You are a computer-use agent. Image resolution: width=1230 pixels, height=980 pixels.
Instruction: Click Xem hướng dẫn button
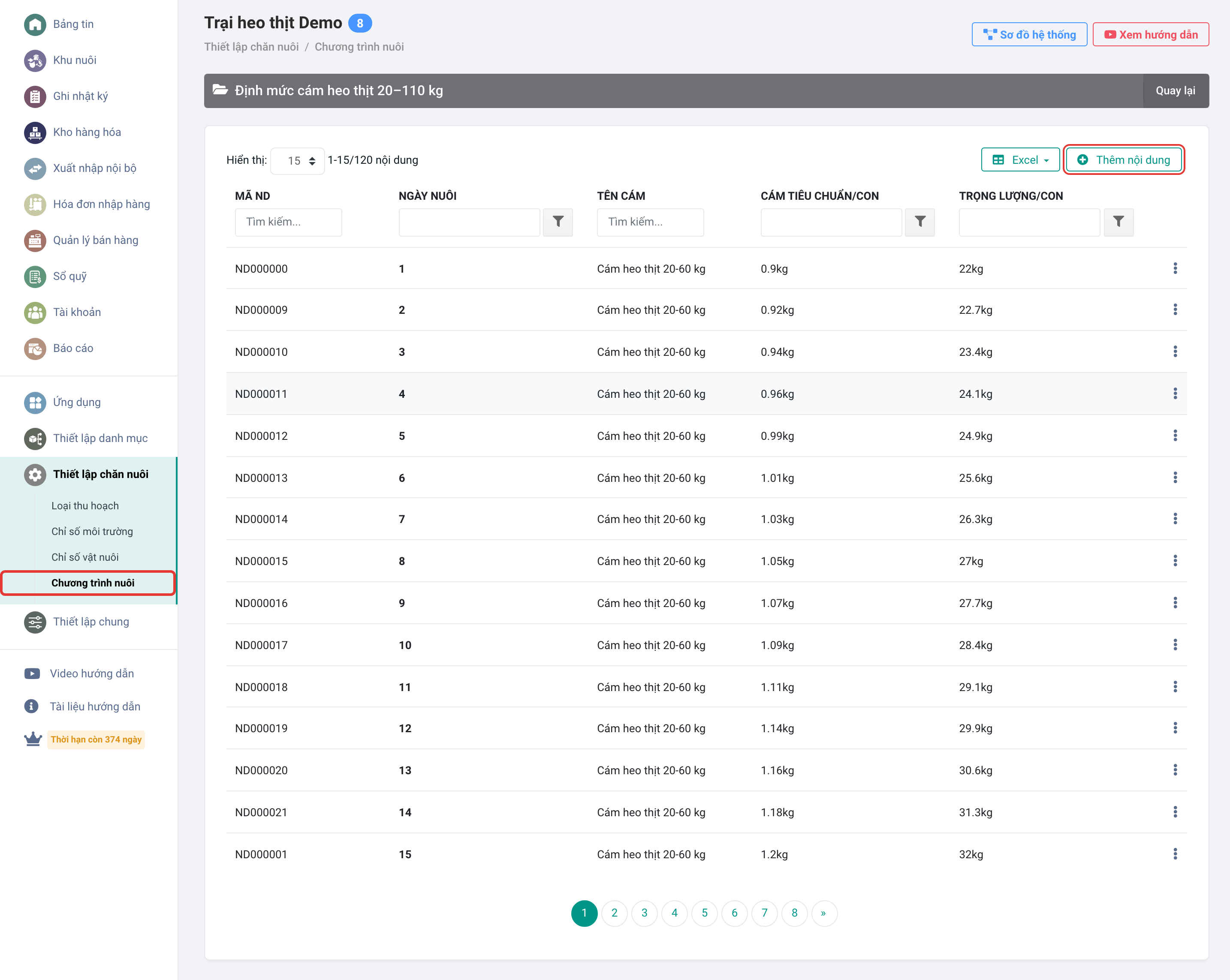click(x=1151, y=35)
